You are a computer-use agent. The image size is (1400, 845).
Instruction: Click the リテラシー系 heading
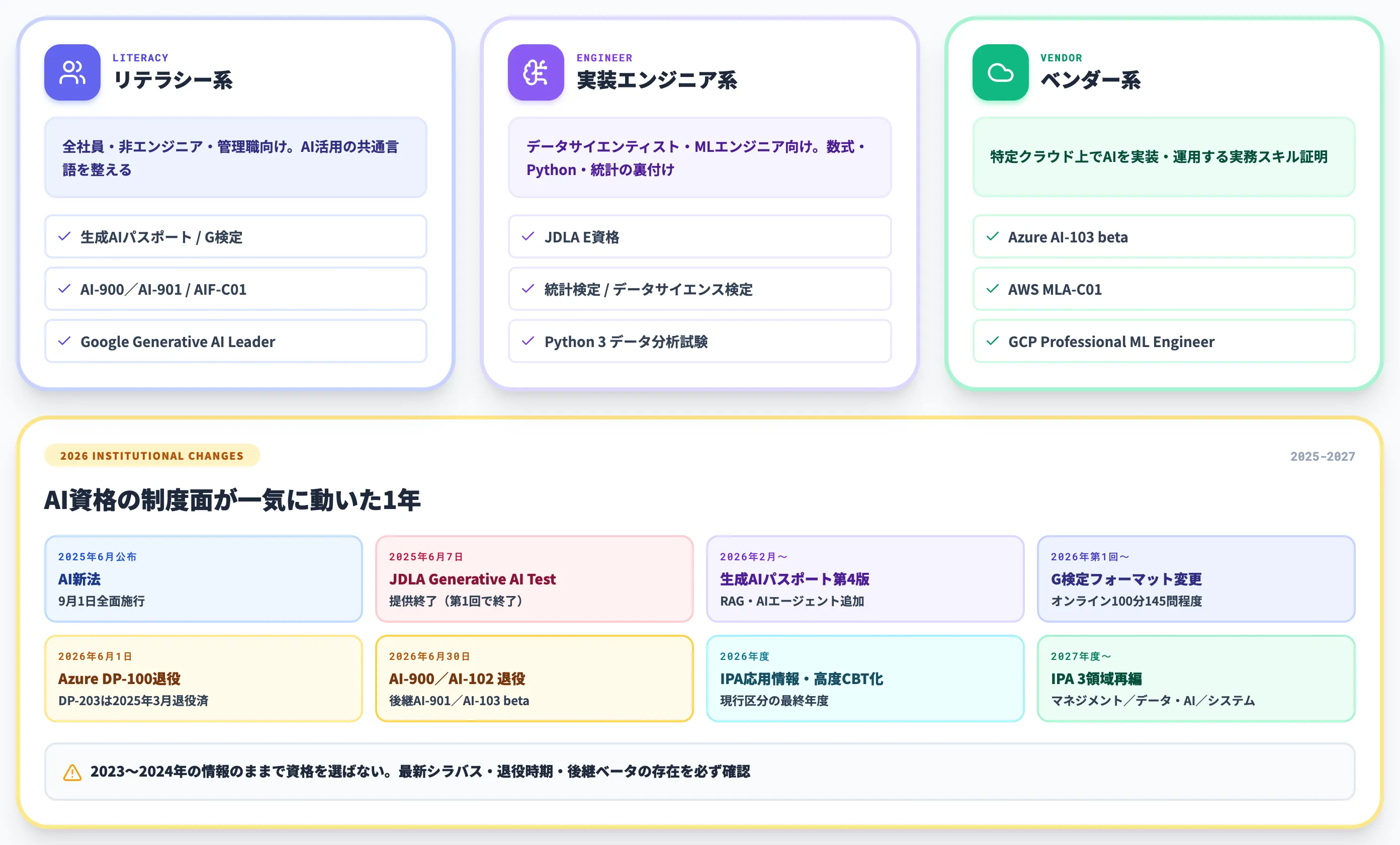[172, 80]
